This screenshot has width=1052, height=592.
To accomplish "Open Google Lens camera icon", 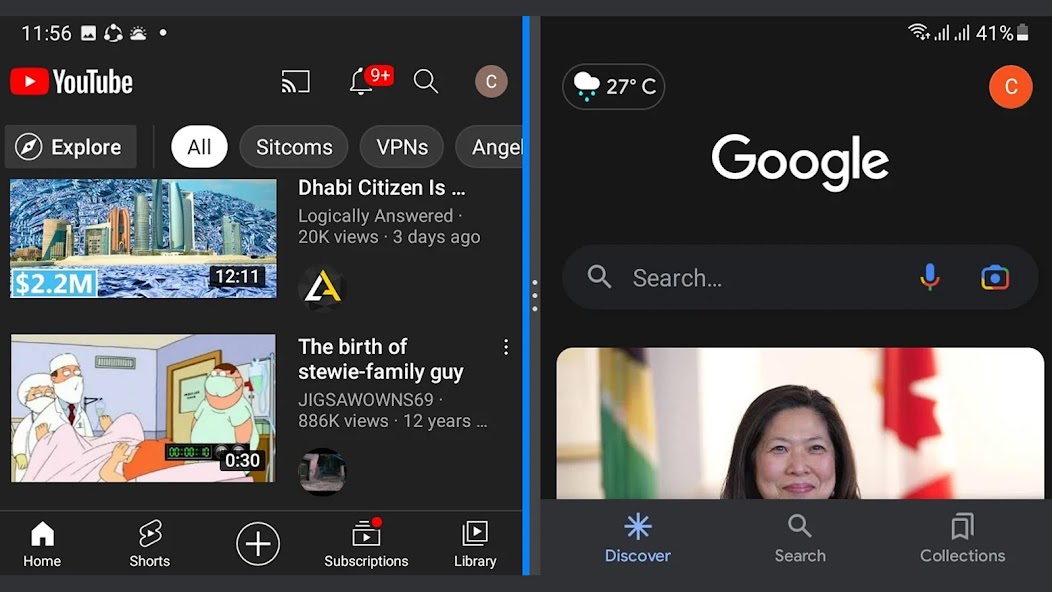I will 994,277.
